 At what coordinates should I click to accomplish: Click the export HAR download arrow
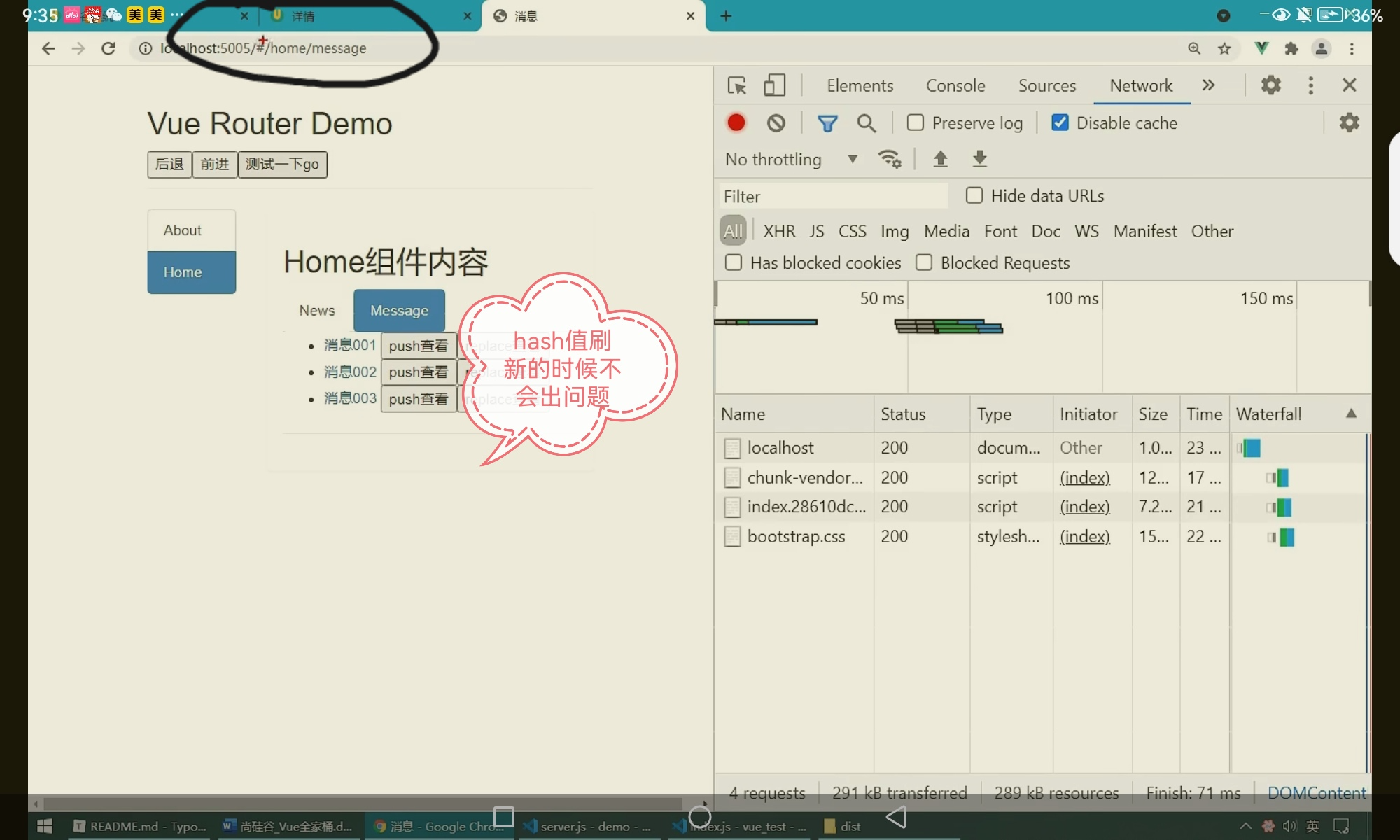pos(980,160)
